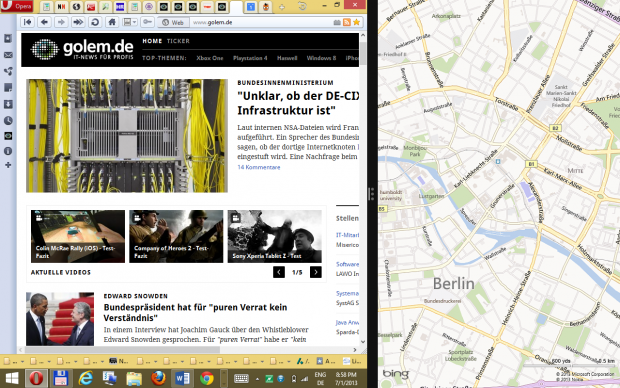The image size is (620, 388).
Task: Click the Fast Forward double-arrow button
Action: tap(78, 22)
